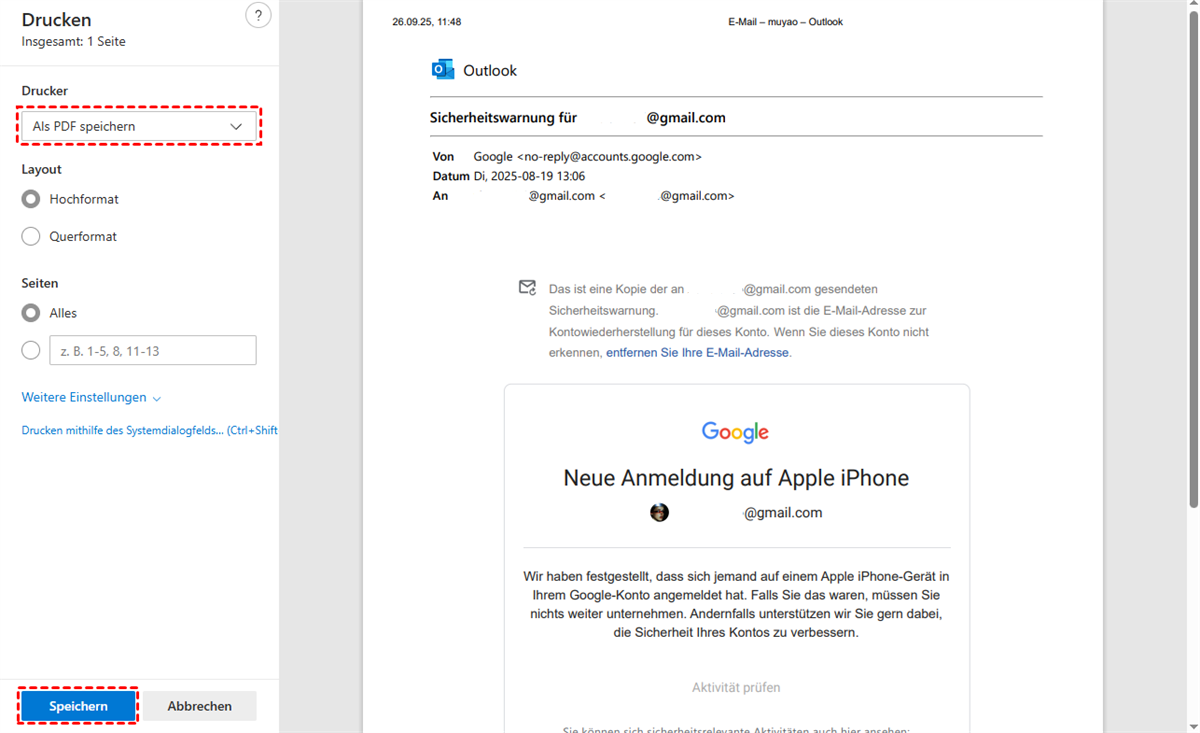Select Querformat layout
Screen dimensions: 1200x733
click(31, 237)
